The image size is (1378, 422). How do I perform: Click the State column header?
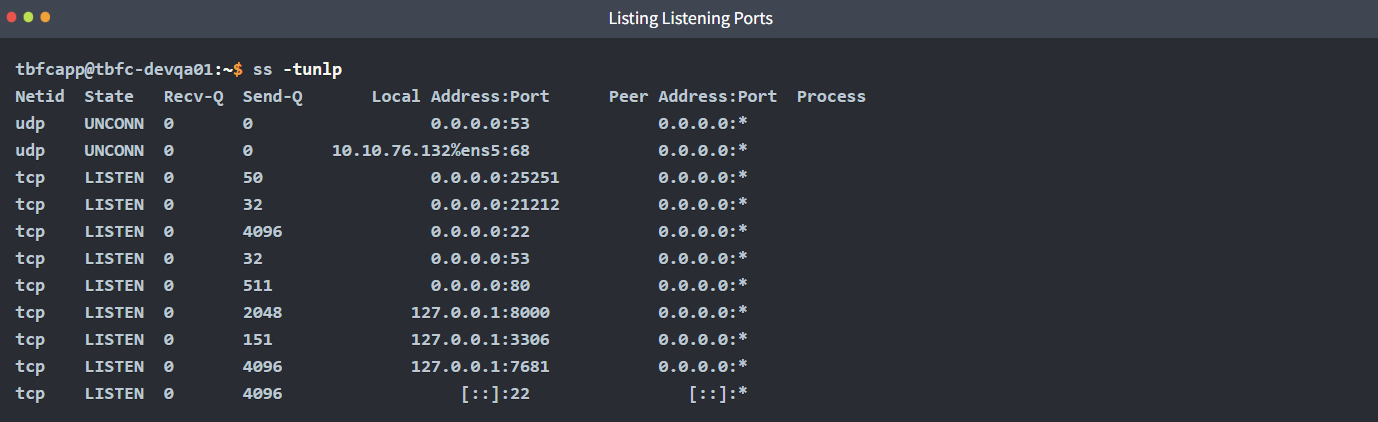click(109, 97)
